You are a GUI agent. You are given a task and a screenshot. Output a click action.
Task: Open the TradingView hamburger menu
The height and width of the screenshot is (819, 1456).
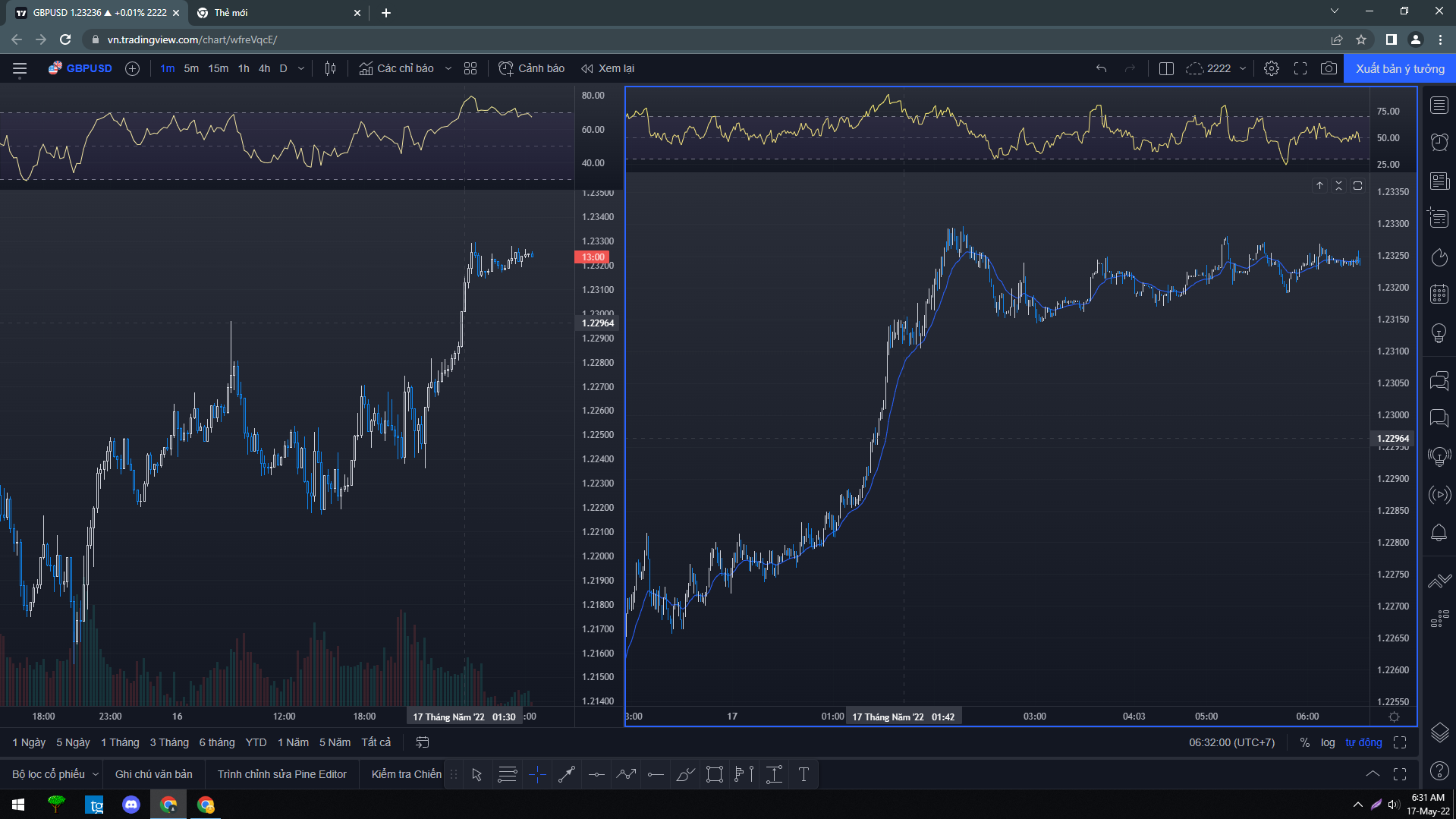point(20,68)
